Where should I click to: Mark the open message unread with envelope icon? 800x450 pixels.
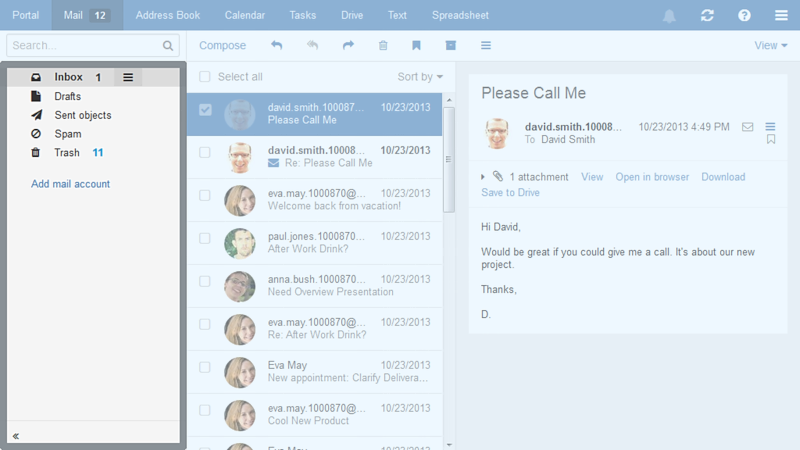tap(747, 127)
